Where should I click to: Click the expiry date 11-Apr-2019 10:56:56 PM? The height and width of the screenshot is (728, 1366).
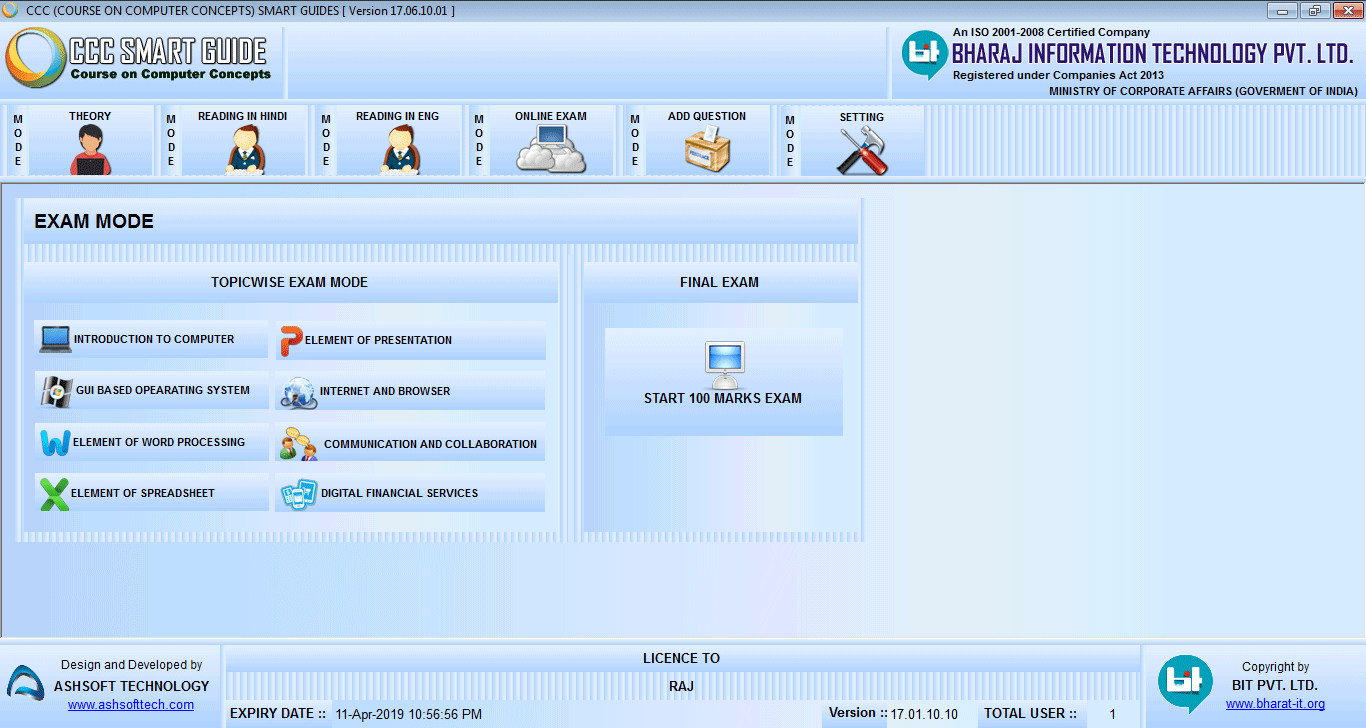click(408, 714)
